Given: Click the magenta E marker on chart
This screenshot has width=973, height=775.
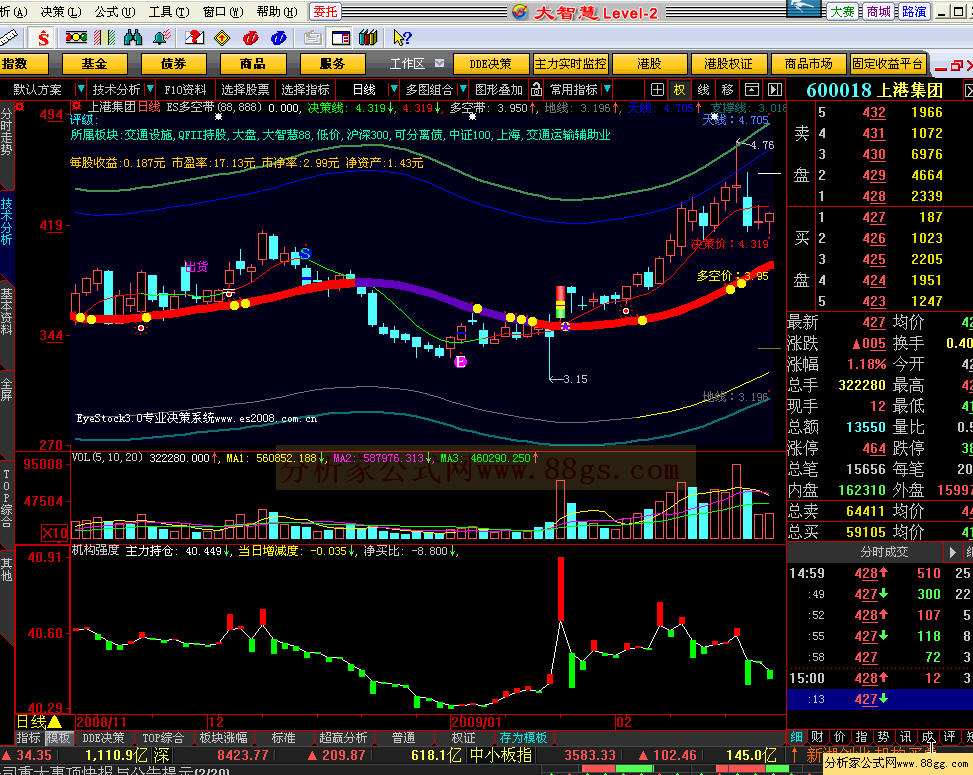Looking at the screenshot, I should click(x=460, y=362).
